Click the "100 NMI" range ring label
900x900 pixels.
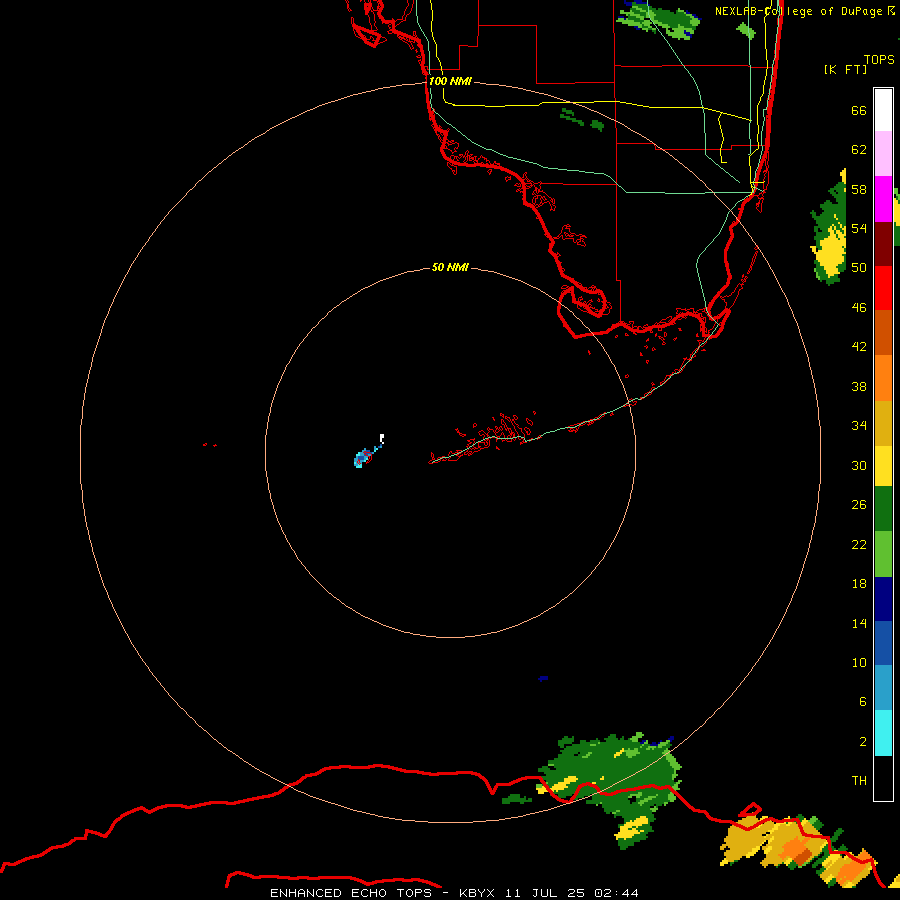click(x=450, y=82)
